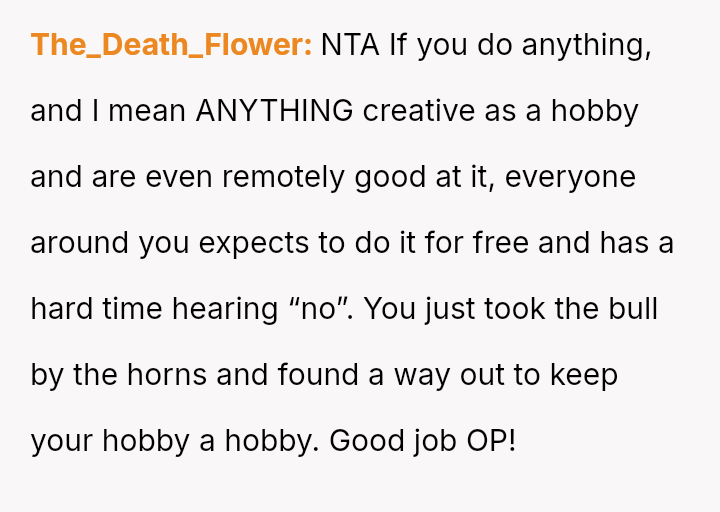Screen dimensions: 720x512
Task: Click the word free
Action: (502, 243)
